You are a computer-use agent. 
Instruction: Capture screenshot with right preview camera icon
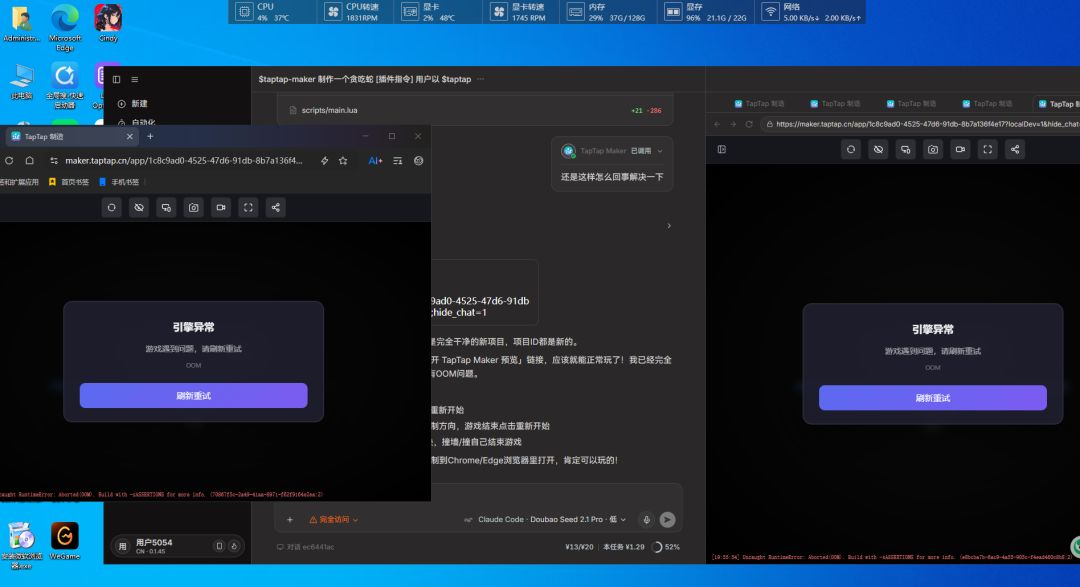click(x=933, y=150)
